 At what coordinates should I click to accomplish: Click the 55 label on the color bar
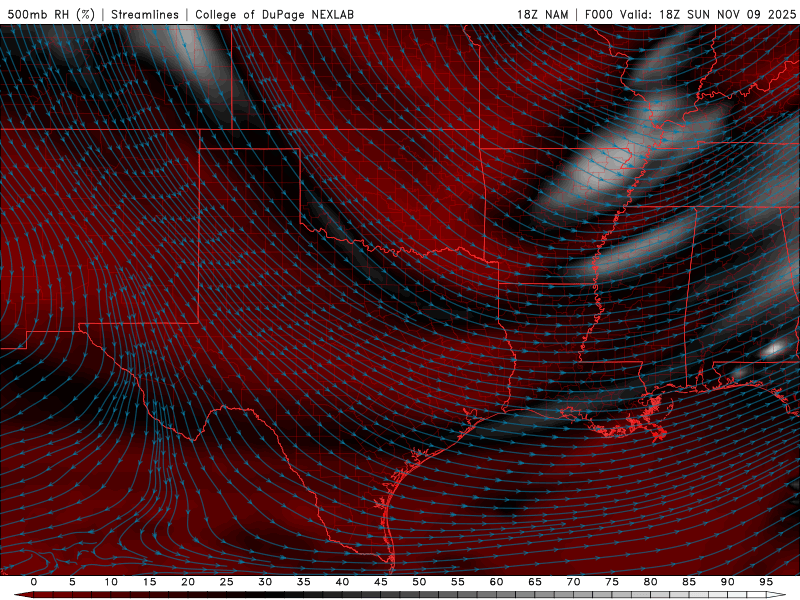[458, 582]
